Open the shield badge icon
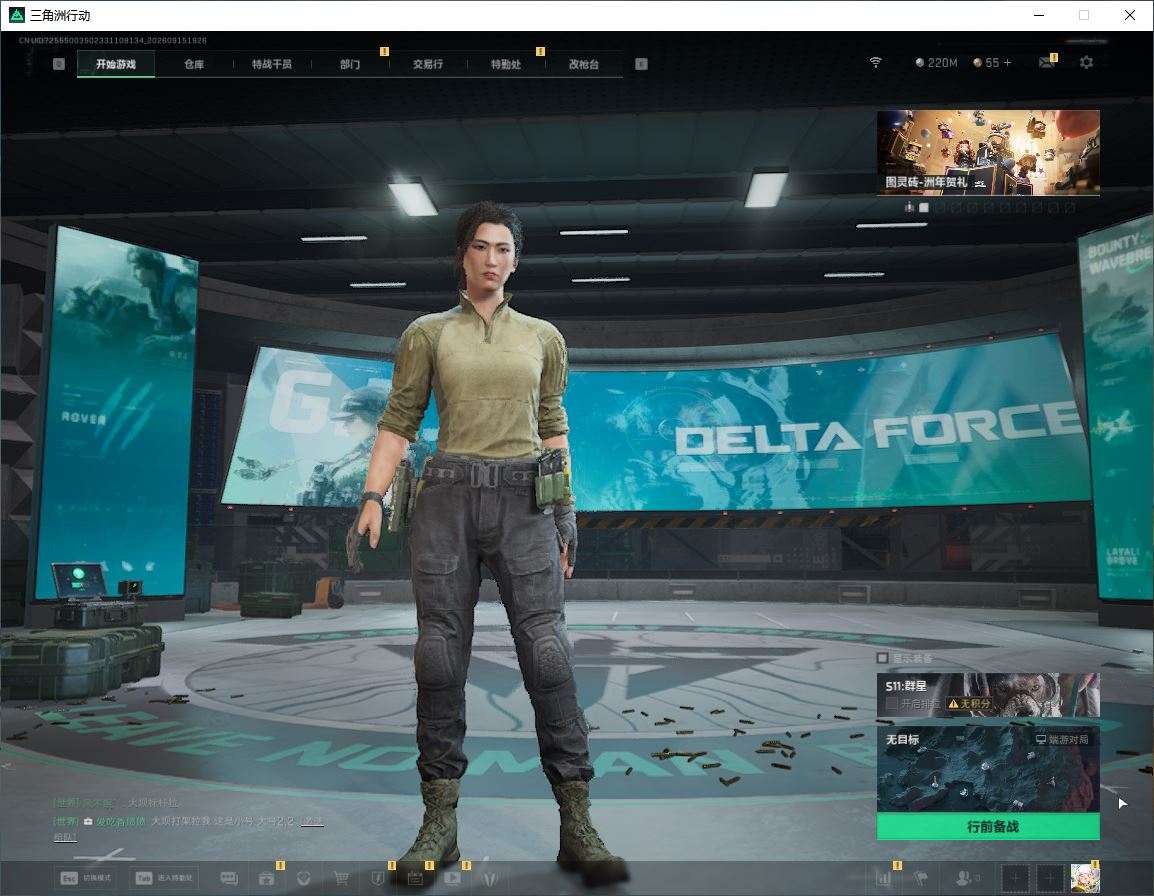Screen dimensions: 1154x896 click(x=378, y=878)
